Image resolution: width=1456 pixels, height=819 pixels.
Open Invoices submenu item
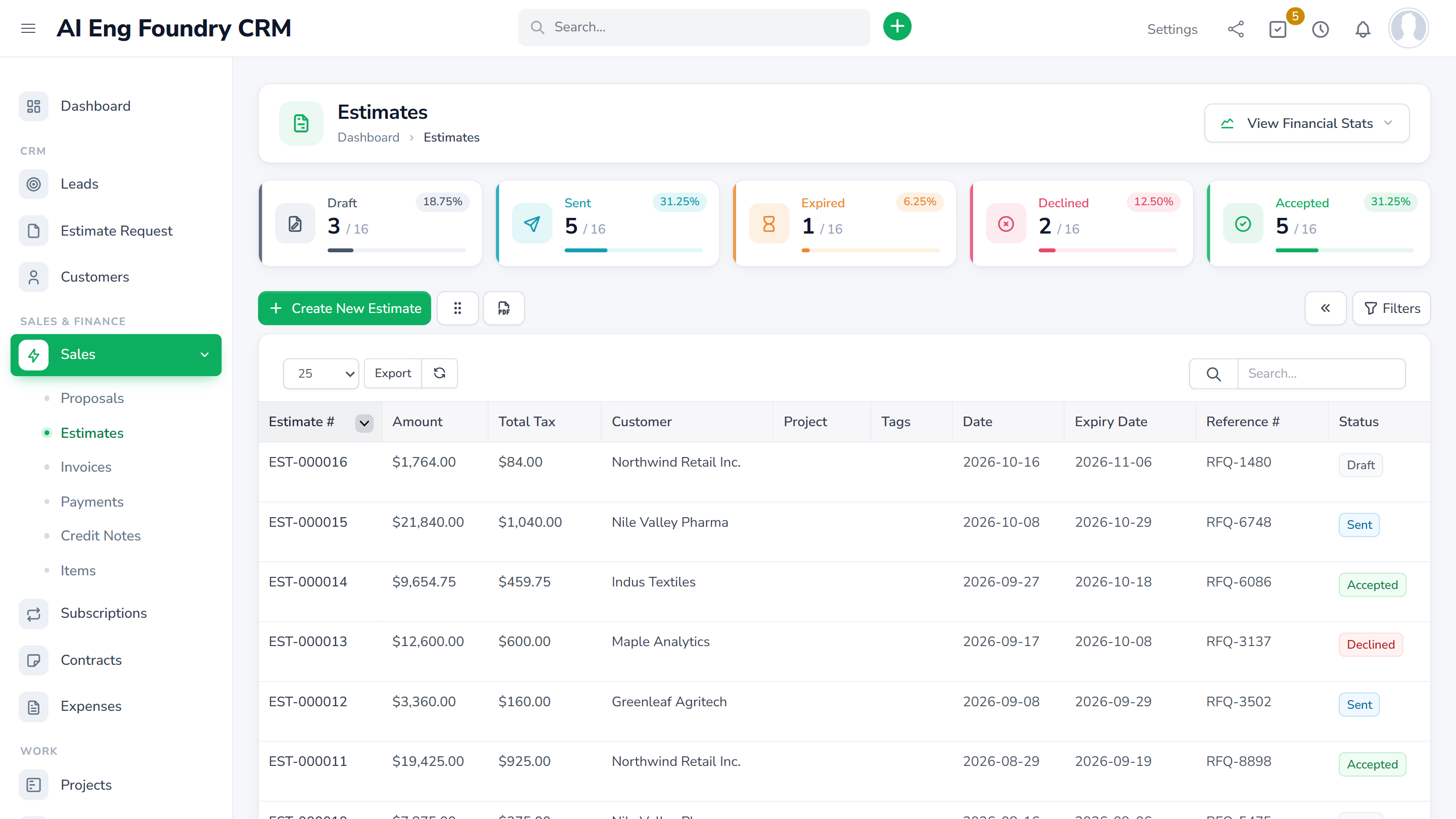(x=86, y=467)
